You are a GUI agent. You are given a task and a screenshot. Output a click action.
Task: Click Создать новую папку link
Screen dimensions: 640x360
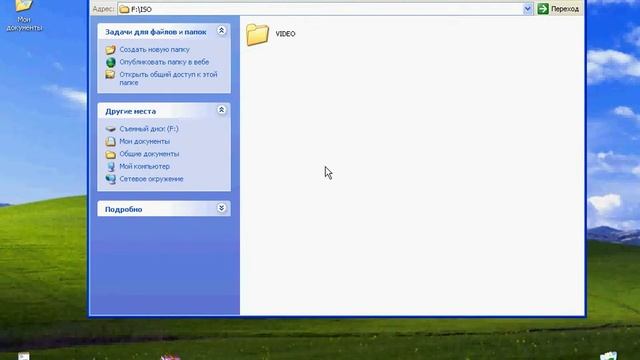(154, 49)
